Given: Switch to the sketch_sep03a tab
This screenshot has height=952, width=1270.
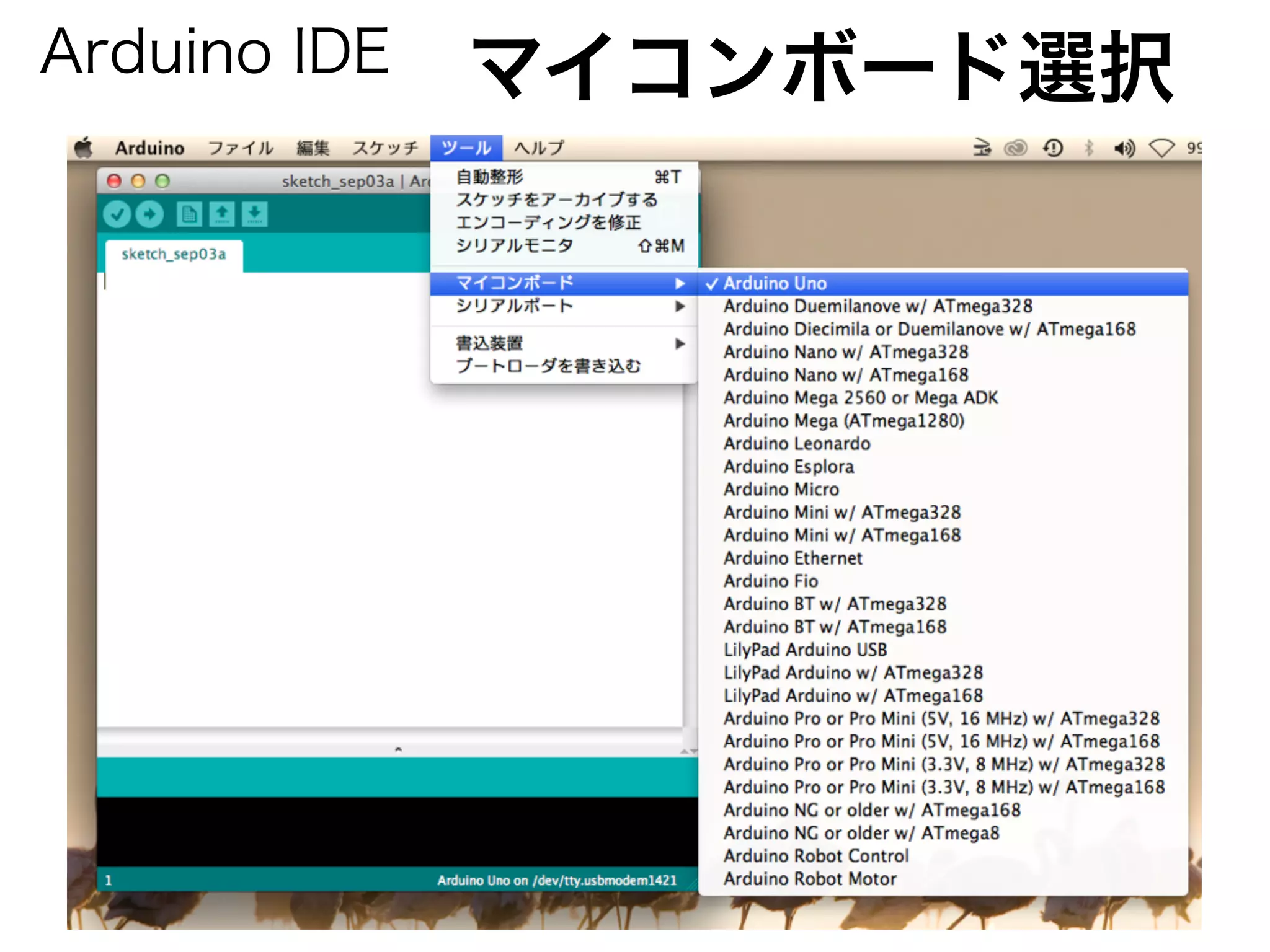Looking at the screenshot, I should click(174, 255).
